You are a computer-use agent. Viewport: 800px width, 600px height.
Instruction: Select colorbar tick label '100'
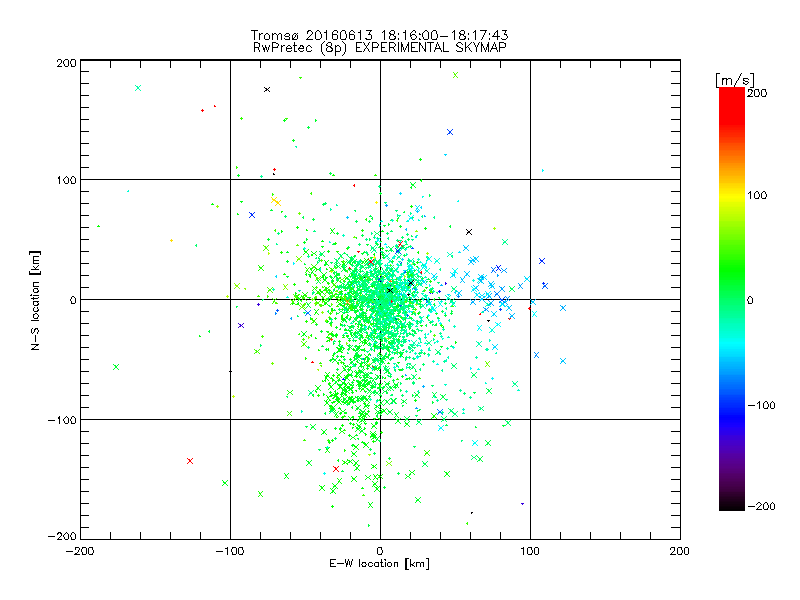click(757, 195)
